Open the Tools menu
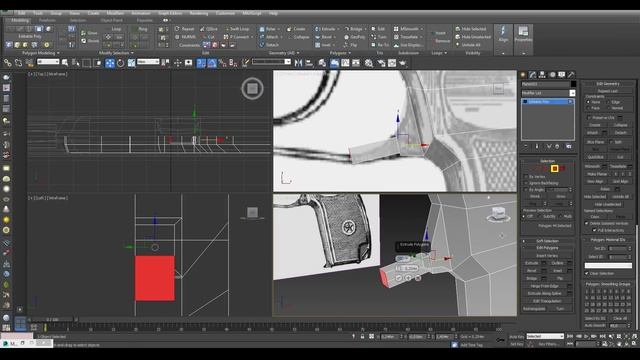The width and height of the screenshot is (640, 360). tap(38, 13)
